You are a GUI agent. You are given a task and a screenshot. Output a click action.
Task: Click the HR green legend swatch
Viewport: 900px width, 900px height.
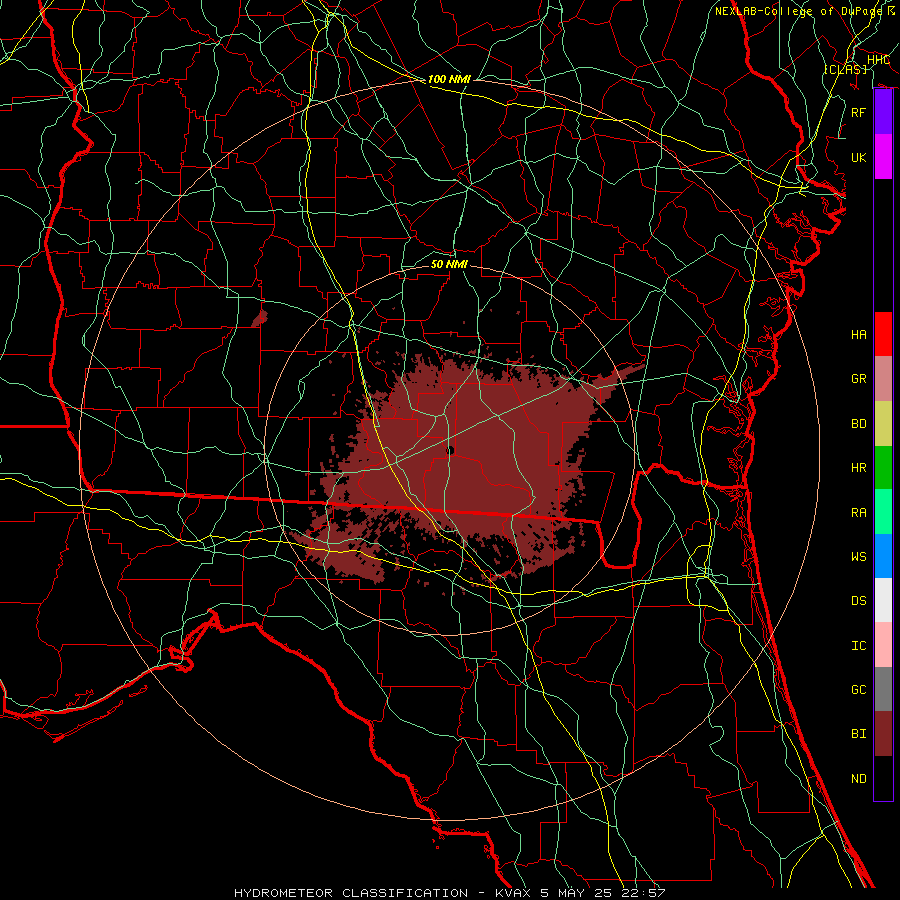[883, 468]
